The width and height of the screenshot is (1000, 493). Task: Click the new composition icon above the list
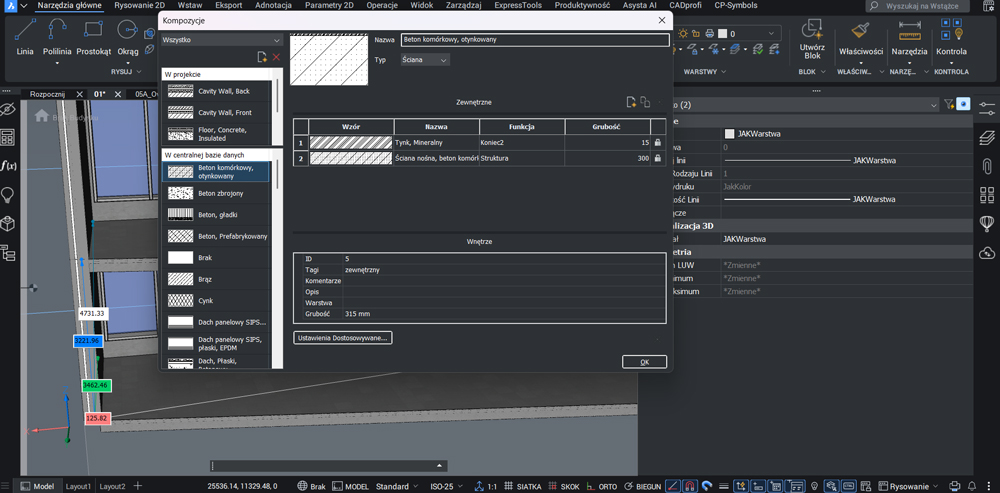coord(261,57)
